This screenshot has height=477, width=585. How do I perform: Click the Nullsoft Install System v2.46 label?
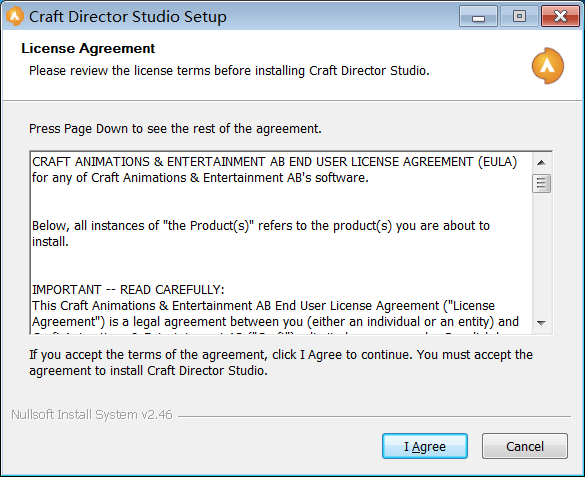pos(92,415)
